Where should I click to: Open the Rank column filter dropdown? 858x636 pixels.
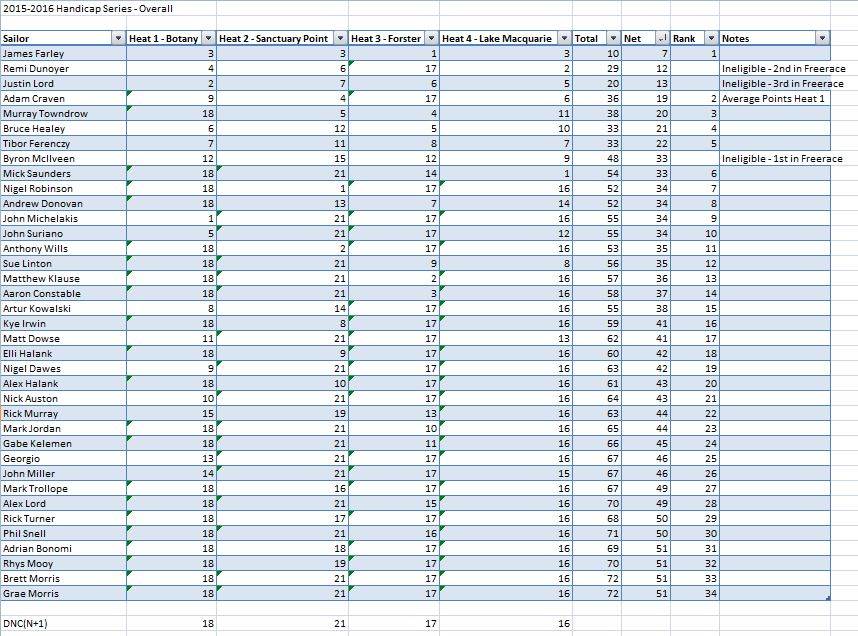click(708, 39)
